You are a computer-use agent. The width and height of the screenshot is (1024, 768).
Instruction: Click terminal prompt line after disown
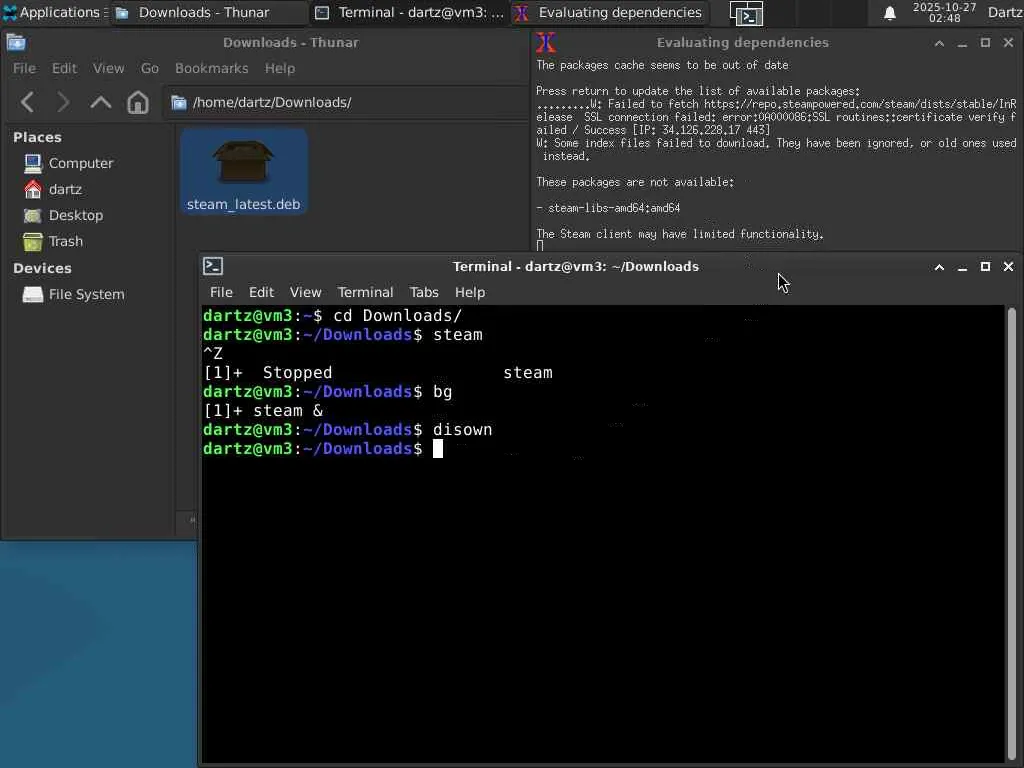point(323,449)
